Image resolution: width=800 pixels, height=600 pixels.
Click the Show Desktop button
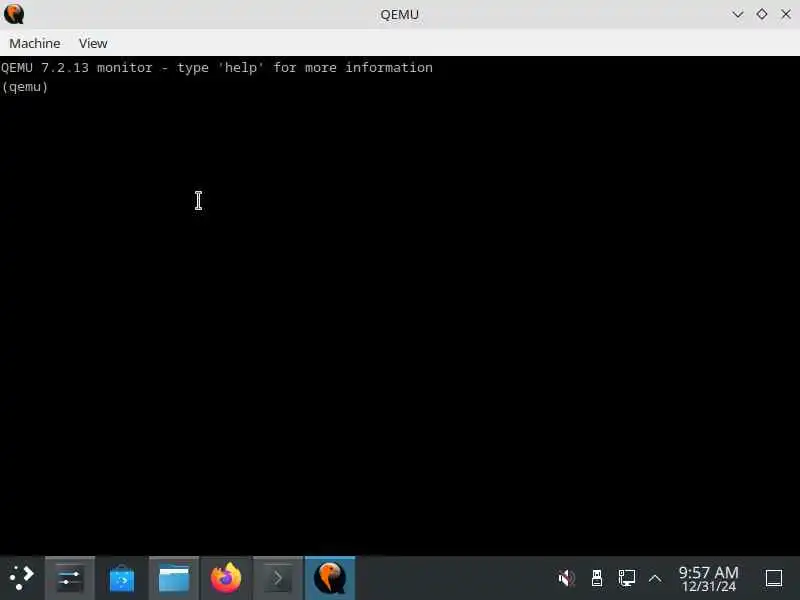coord(774,578)
